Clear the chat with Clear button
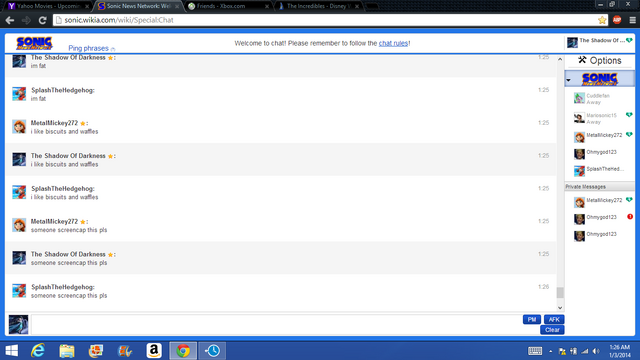This screenshot has height=360, width=640. click(x=552, y=330)
